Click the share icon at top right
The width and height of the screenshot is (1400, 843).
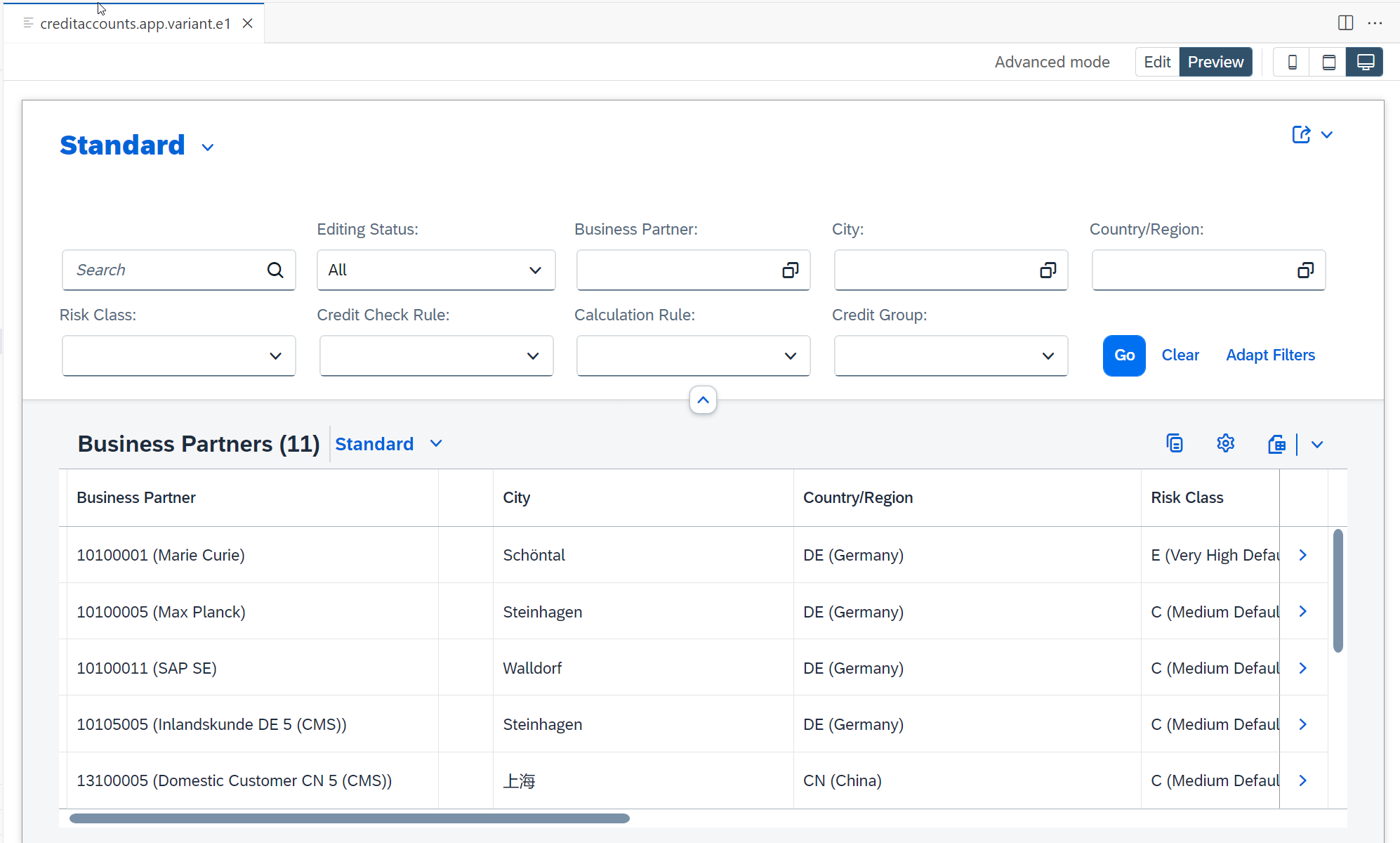(1301, 134)
